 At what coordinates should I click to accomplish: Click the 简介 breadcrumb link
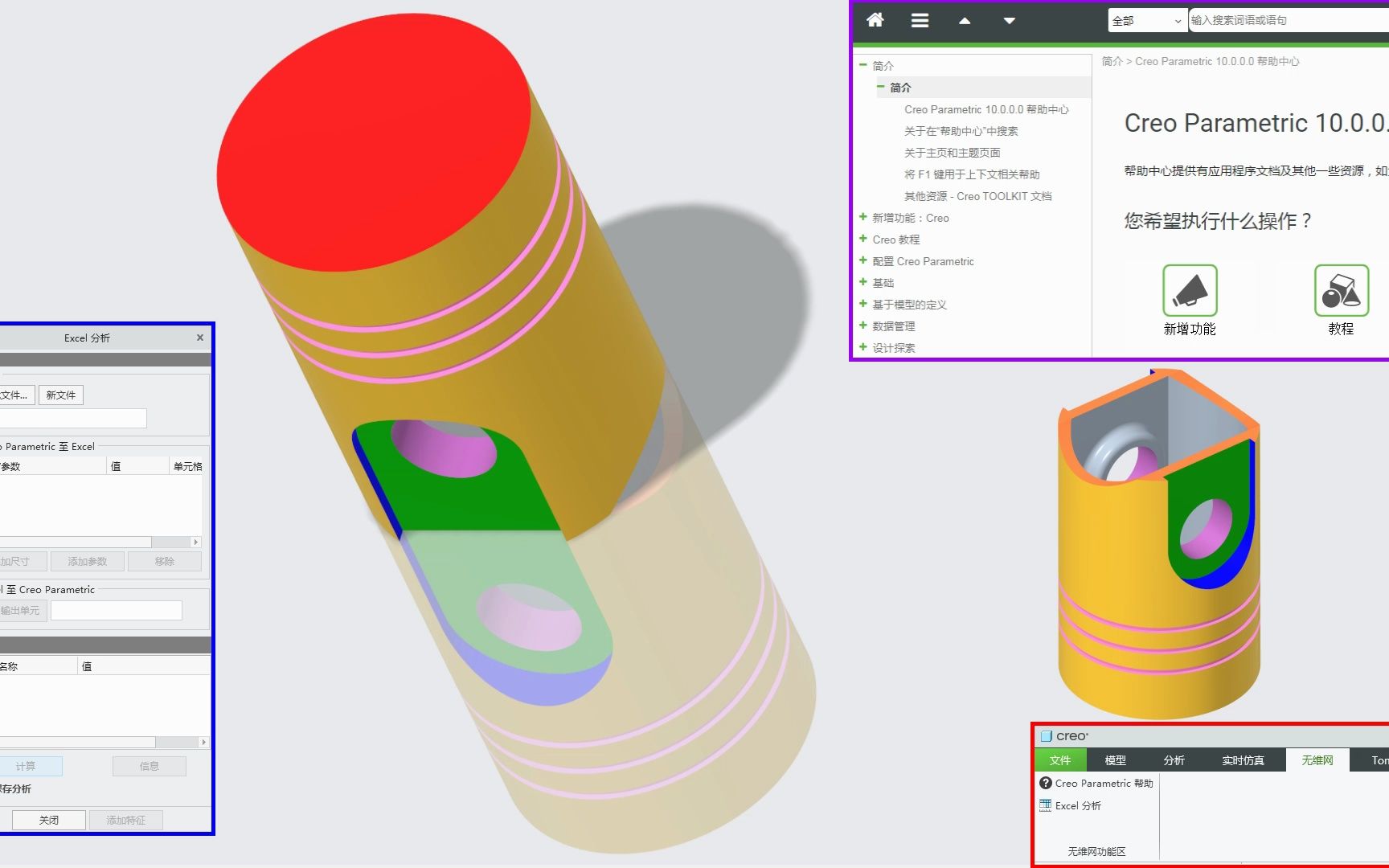(1112, 61)
